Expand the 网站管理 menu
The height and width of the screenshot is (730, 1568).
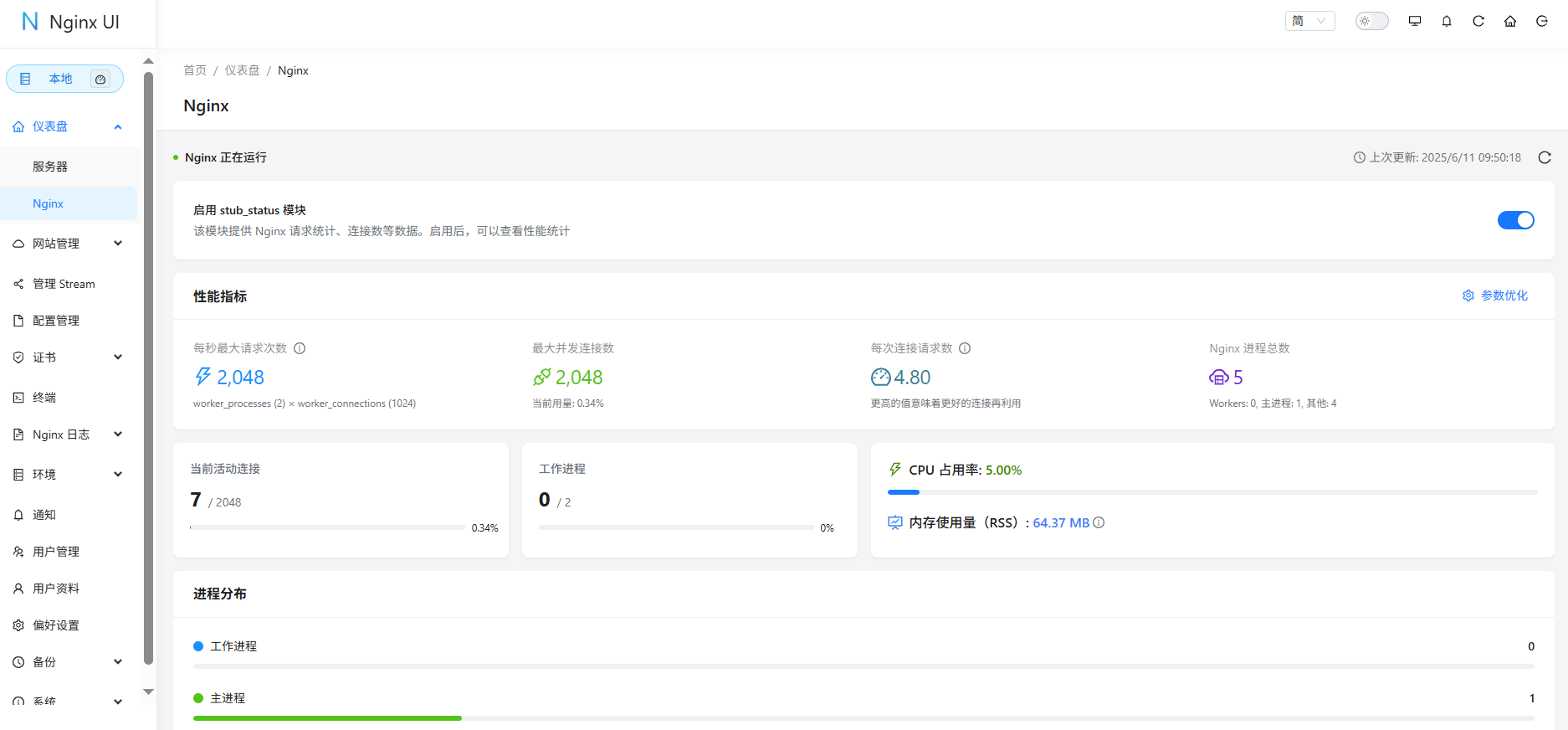tap(69, 244)
